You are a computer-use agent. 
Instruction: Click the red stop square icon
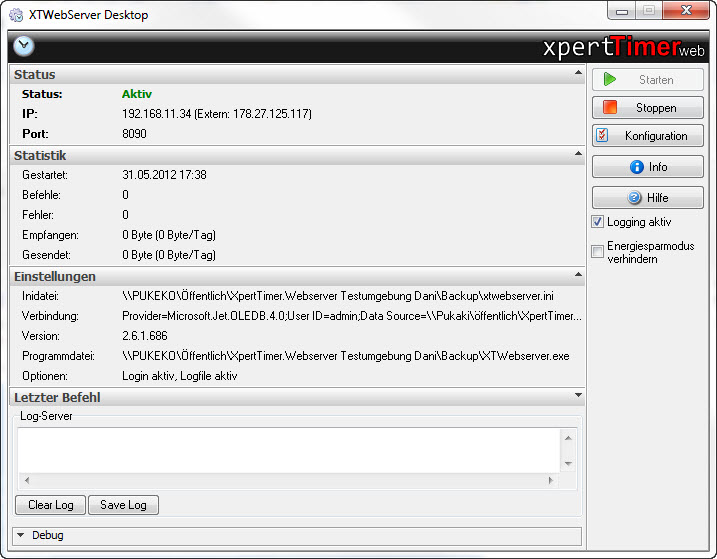point(610,108)
